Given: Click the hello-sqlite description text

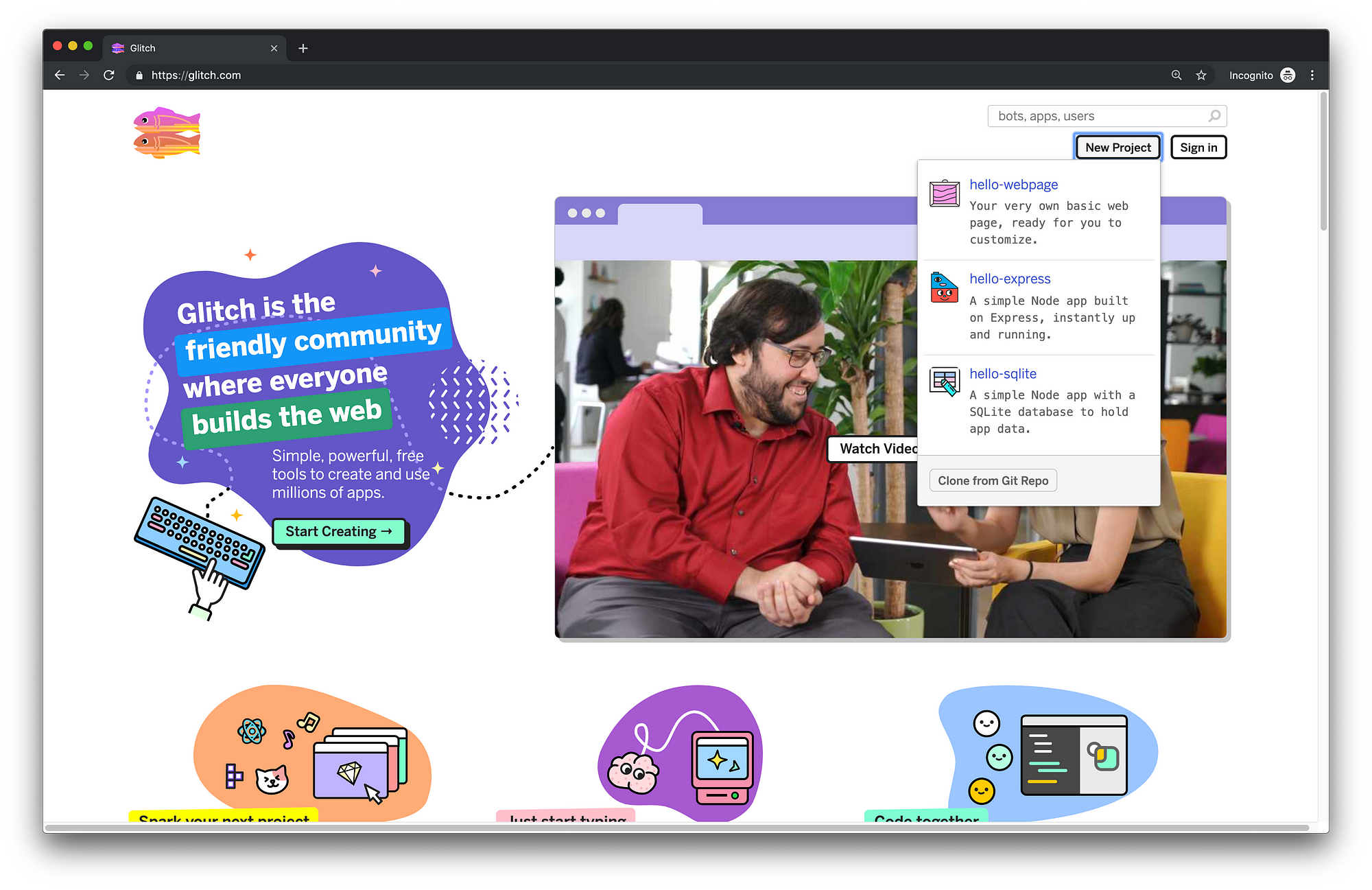Looking at the screenshot, I should (1052, 412).
